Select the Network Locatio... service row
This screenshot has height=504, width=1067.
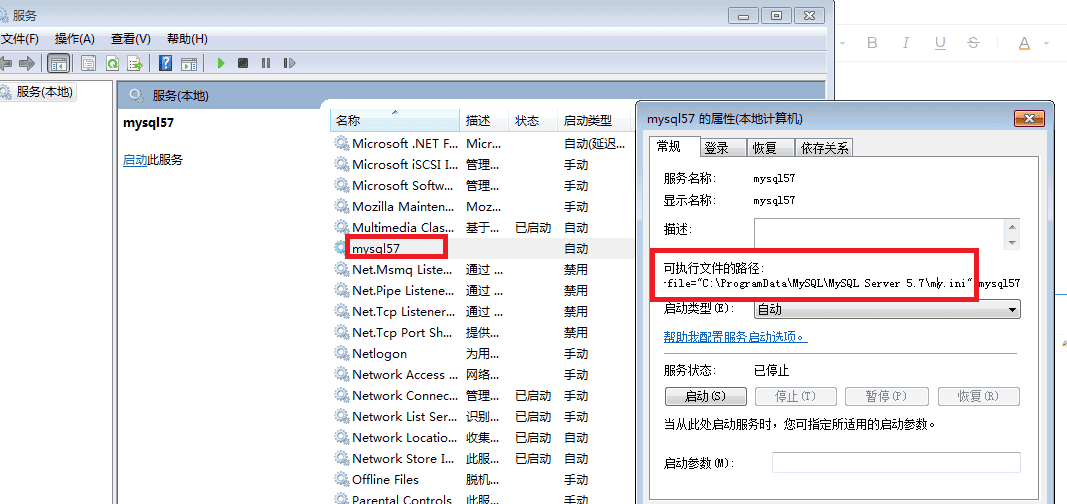pos(482,437)
